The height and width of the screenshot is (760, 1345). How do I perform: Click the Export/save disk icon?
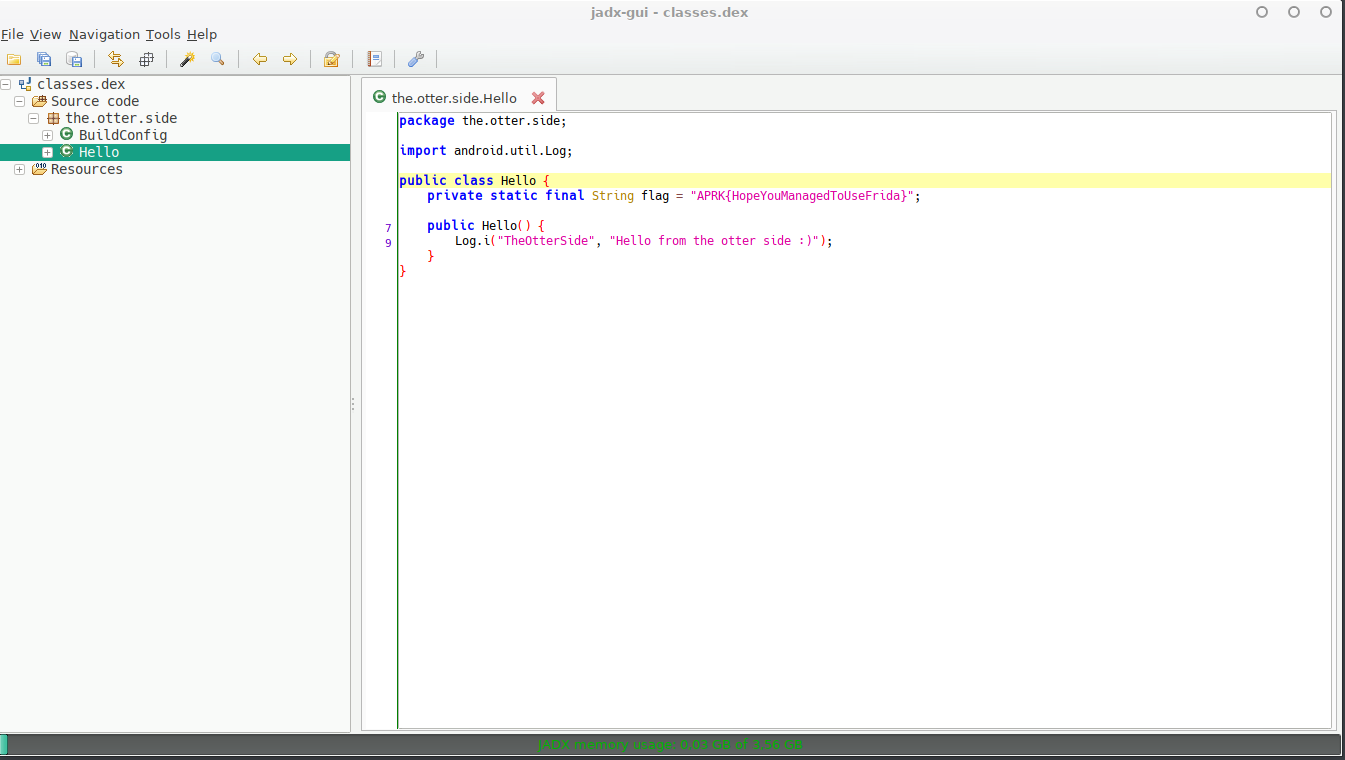tap(74, 59)
